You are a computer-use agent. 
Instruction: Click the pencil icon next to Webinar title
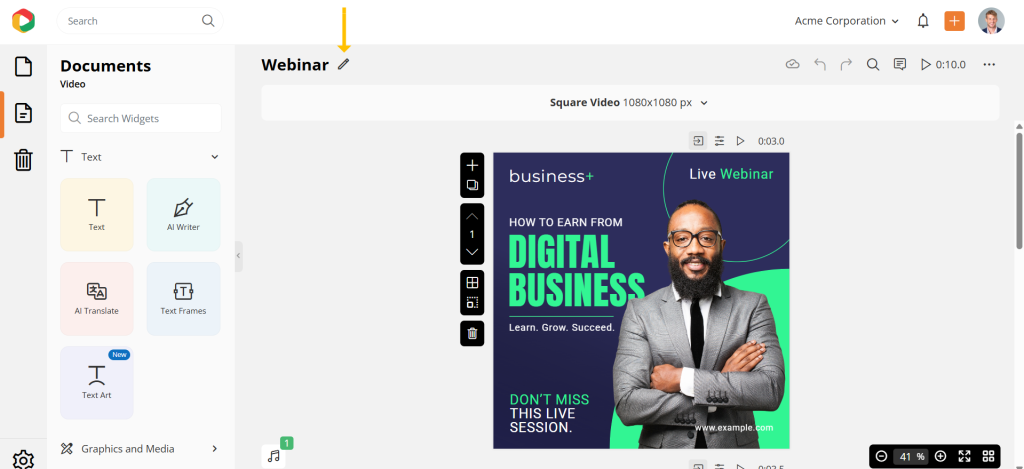[344, 64]
